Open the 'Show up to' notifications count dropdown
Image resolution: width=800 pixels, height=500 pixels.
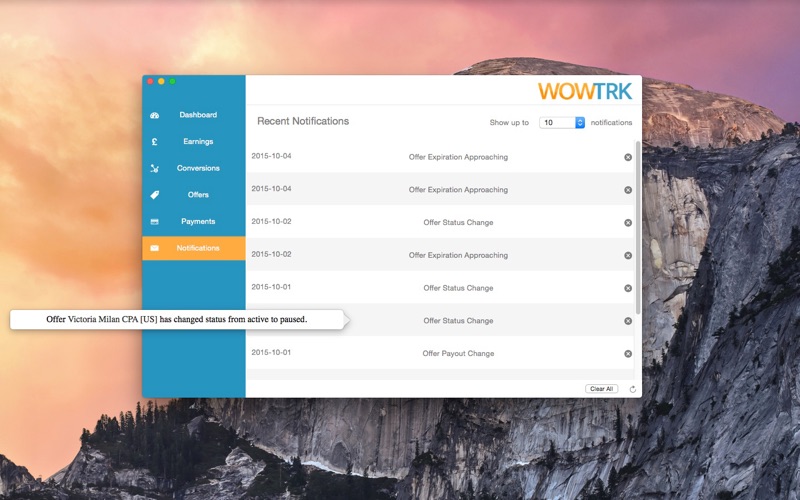pyautogui.click(x=562, y=123)
